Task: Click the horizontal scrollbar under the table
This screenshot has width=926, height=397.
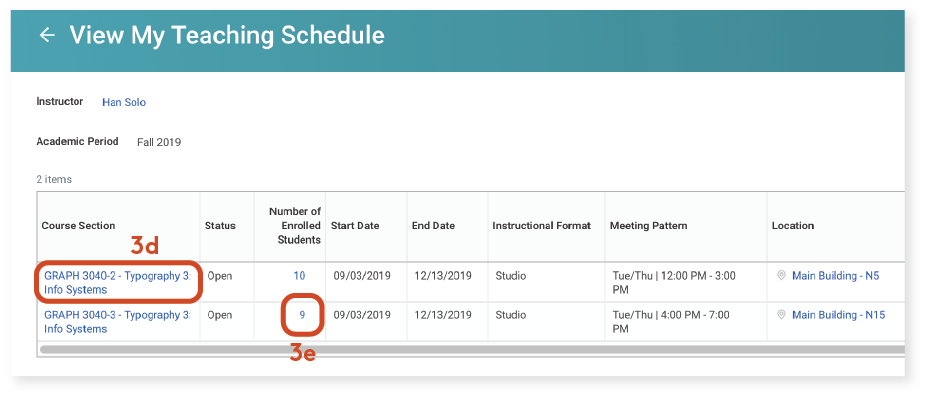Action: pyautogui.click(x=471, y=350)
